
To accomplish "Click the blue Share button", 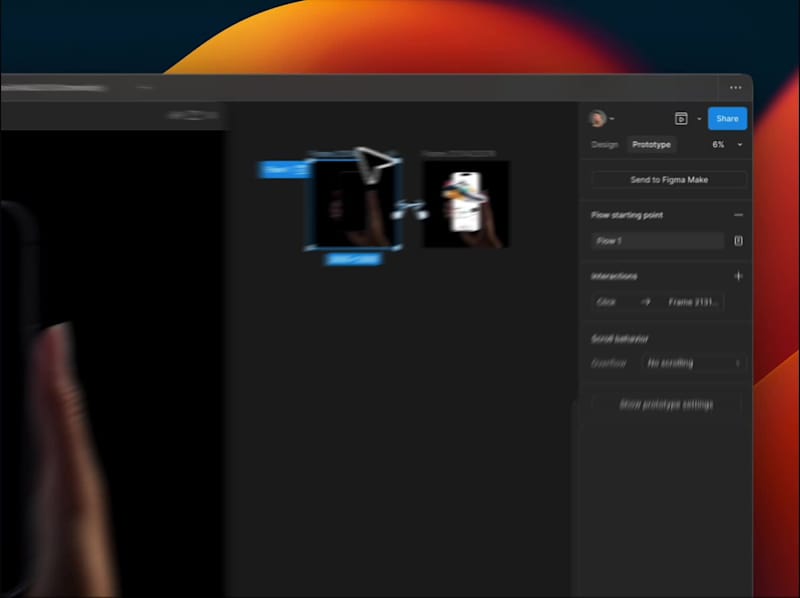I will [x=727, y=118].
